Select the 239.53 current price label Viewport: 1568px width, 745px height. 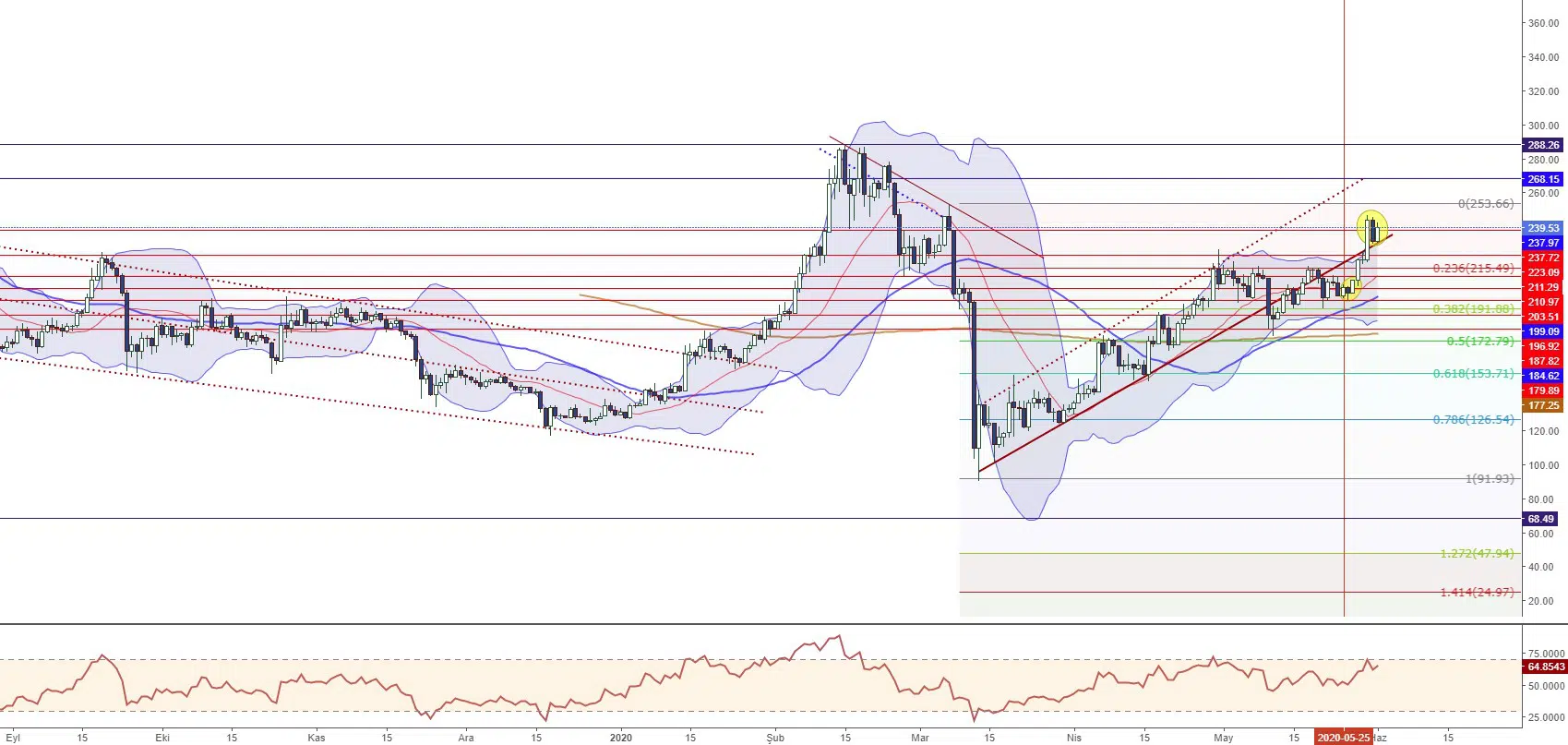[1543, 228]
